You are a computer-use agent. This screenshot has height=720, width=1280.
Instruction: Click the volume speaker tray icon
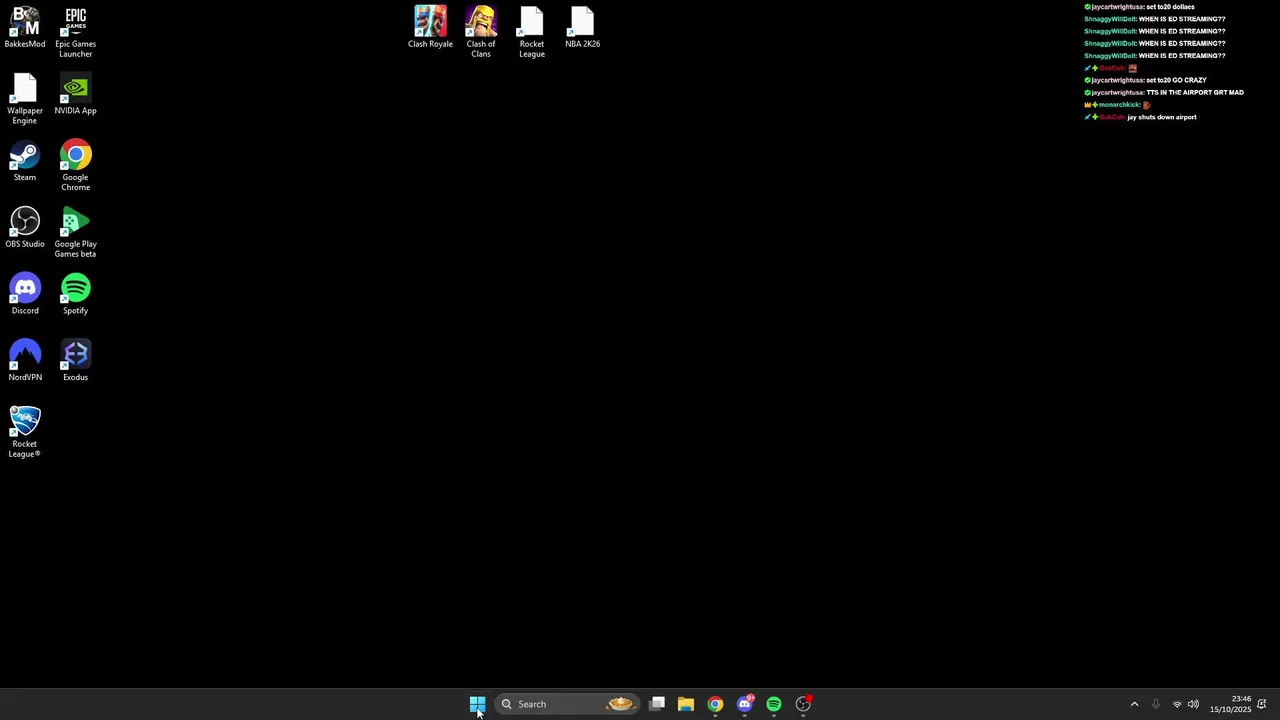1193,704
